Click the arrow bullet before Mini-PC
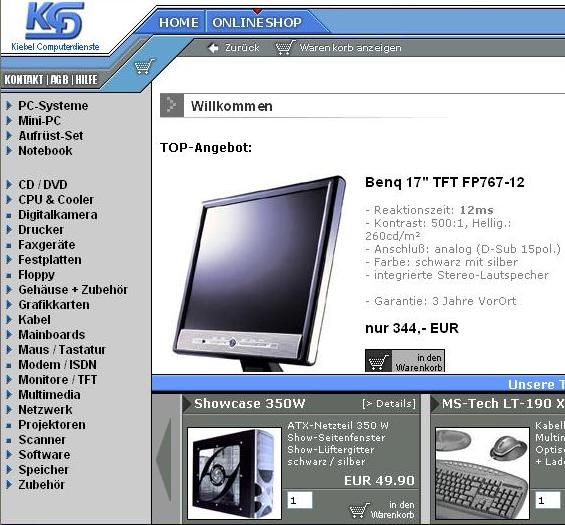The image size is (565, 525). (x=9, y=120)
